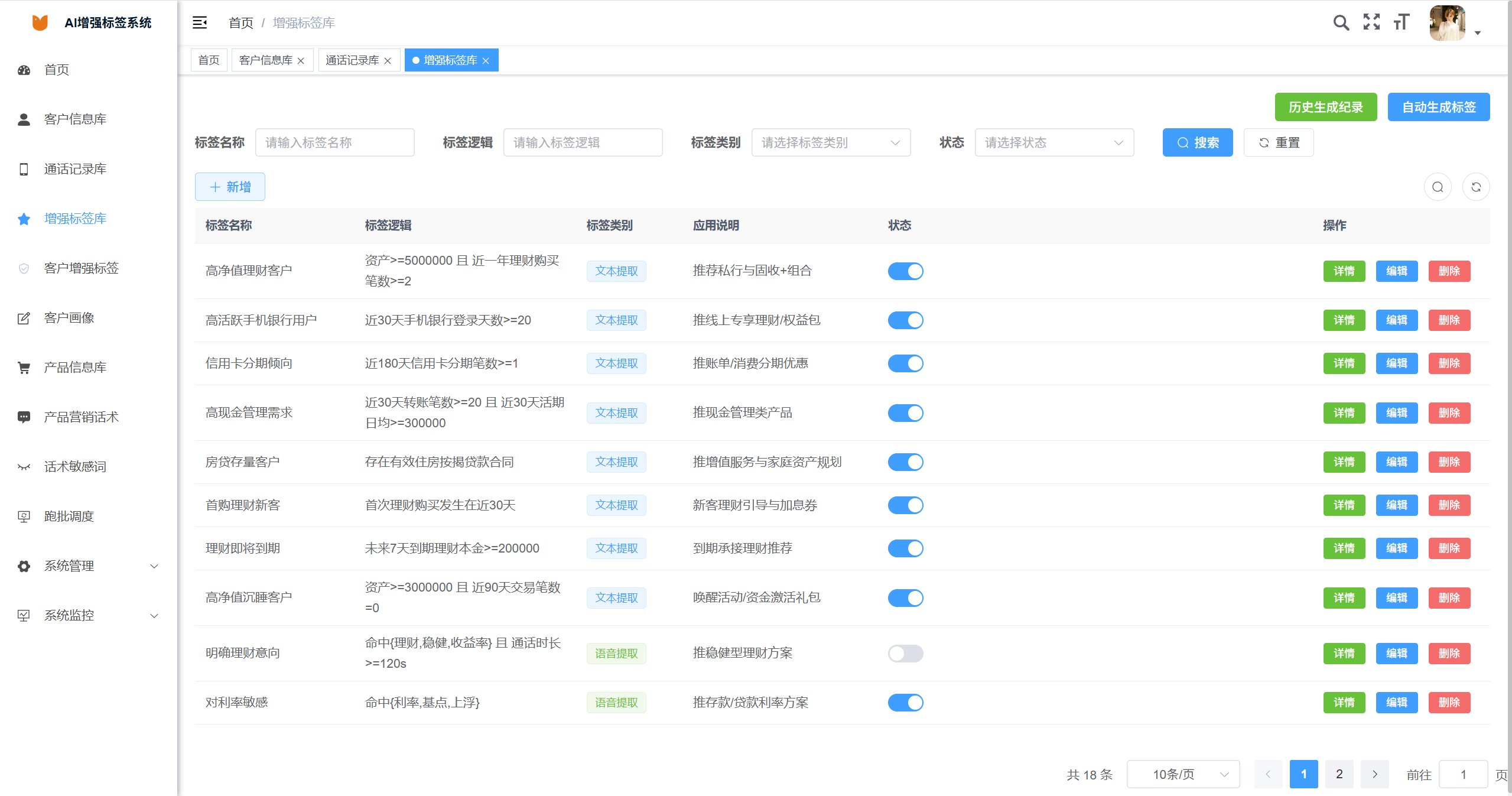Click page 2 in pagination
This screenshot has height=796, width=1512.
tap(1339, 774)
